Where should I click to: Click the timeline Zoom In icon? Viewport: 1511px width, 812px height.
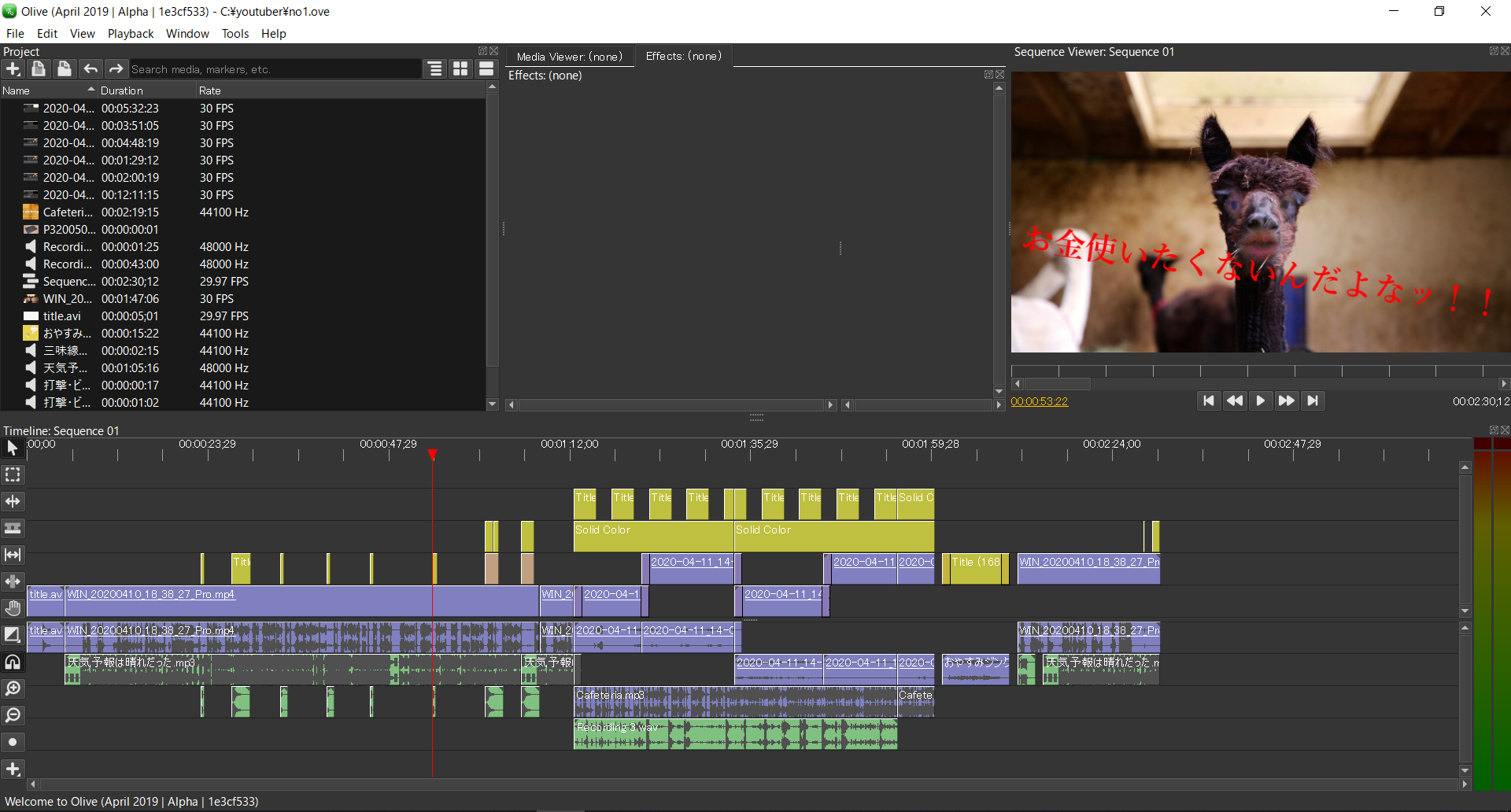tap(13, 688)
